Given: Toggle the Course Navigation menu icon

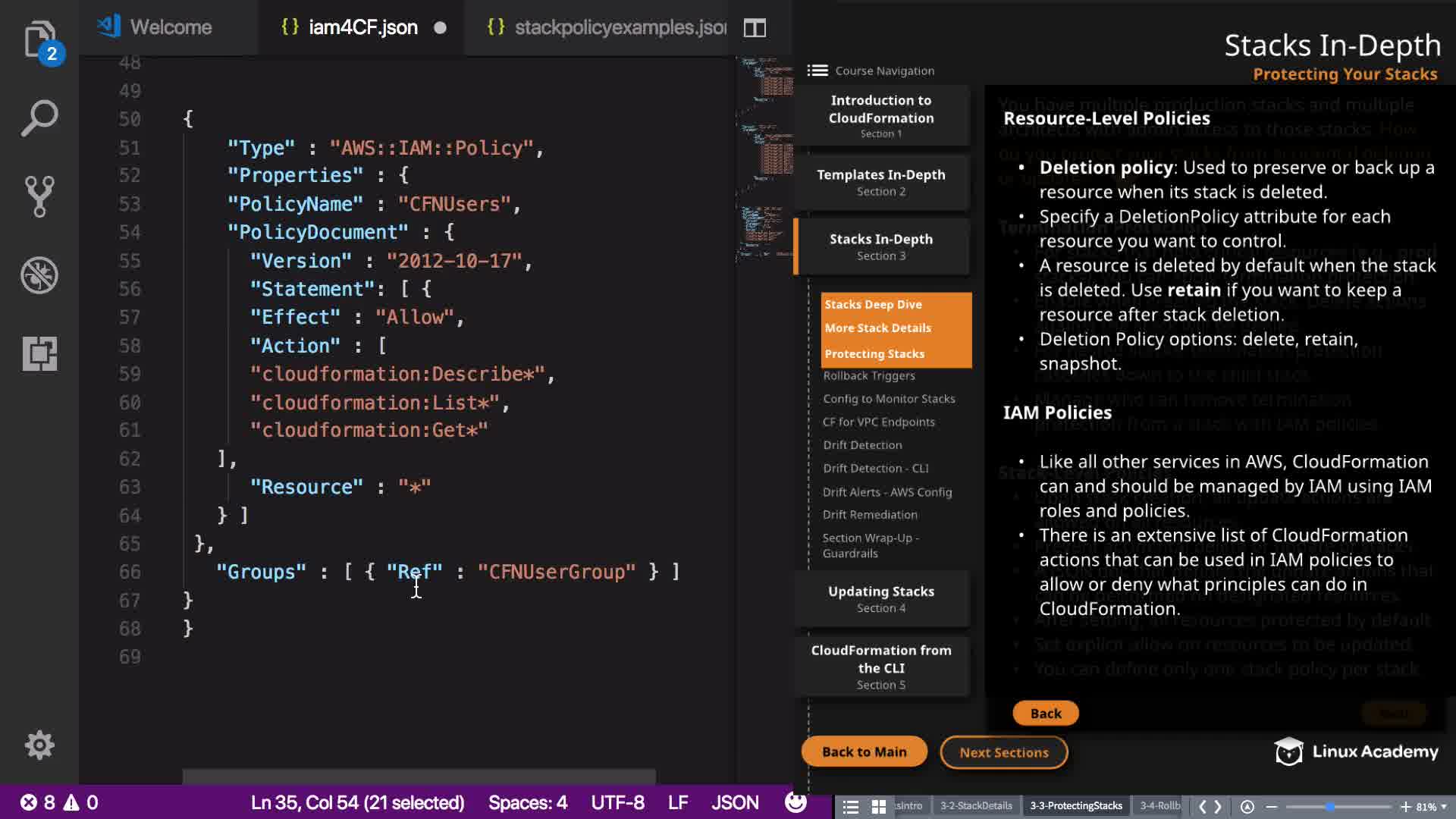Looking at the screenshot, I should point(817,71).
